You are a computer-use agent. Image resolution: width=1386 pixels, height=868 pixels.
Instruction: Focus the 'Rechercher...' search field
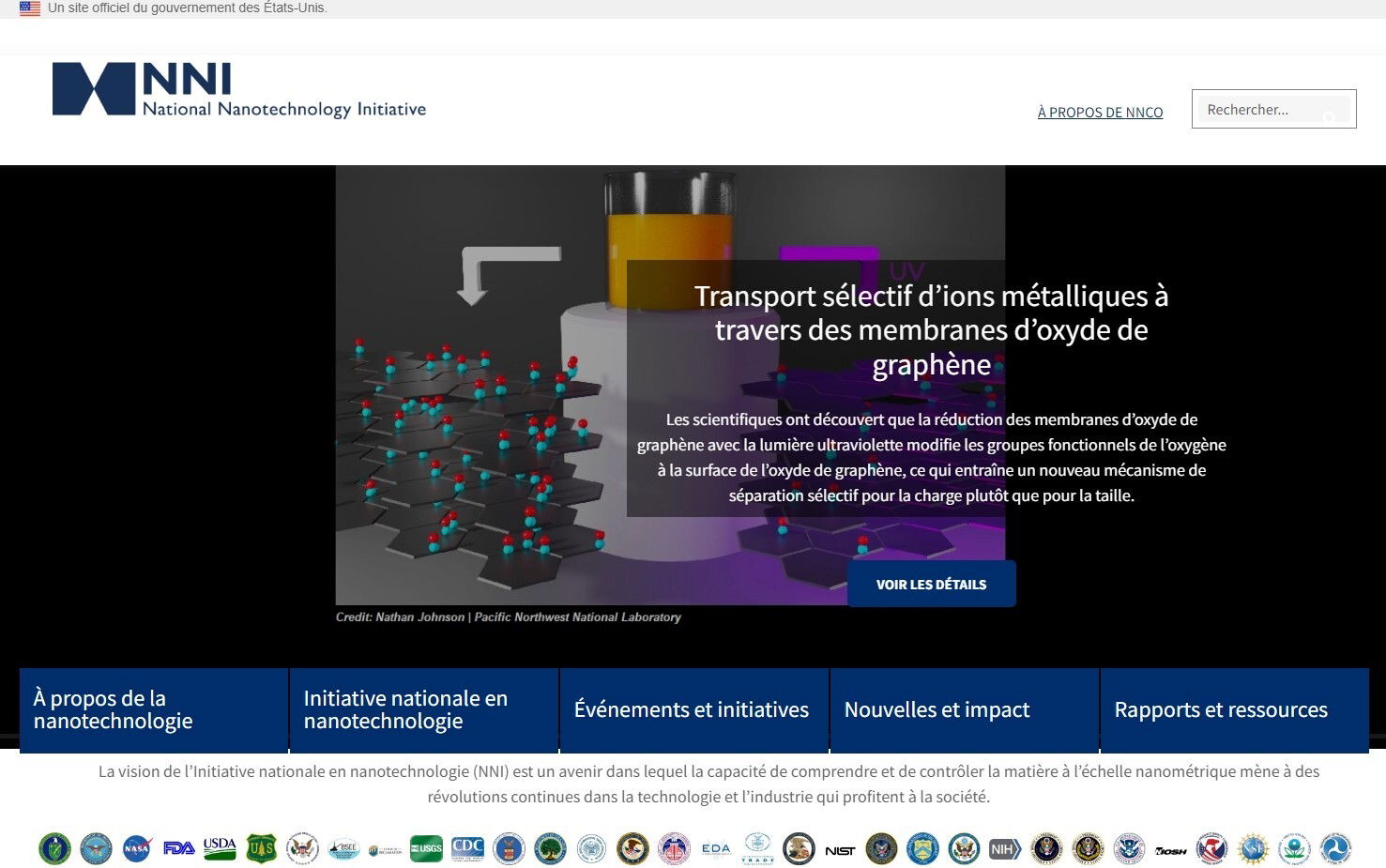(1257, 110)
